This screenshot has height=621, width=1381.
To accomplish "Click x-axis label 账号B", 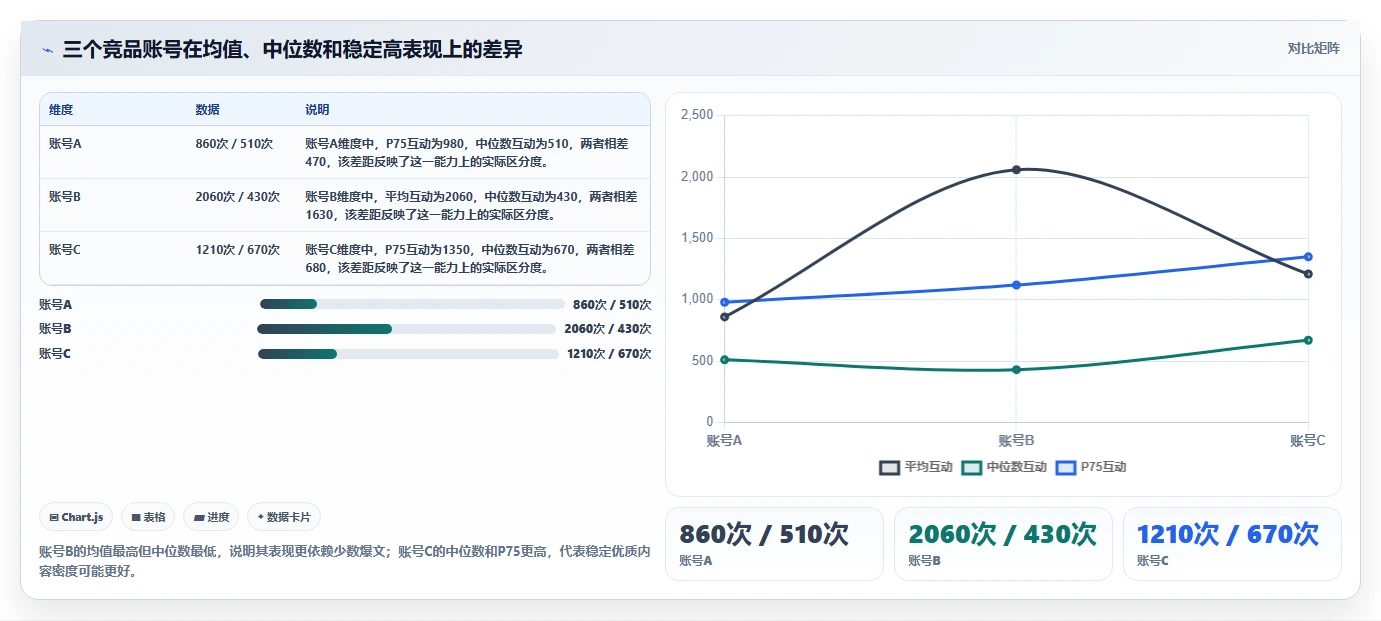I will click(1016, 441).
